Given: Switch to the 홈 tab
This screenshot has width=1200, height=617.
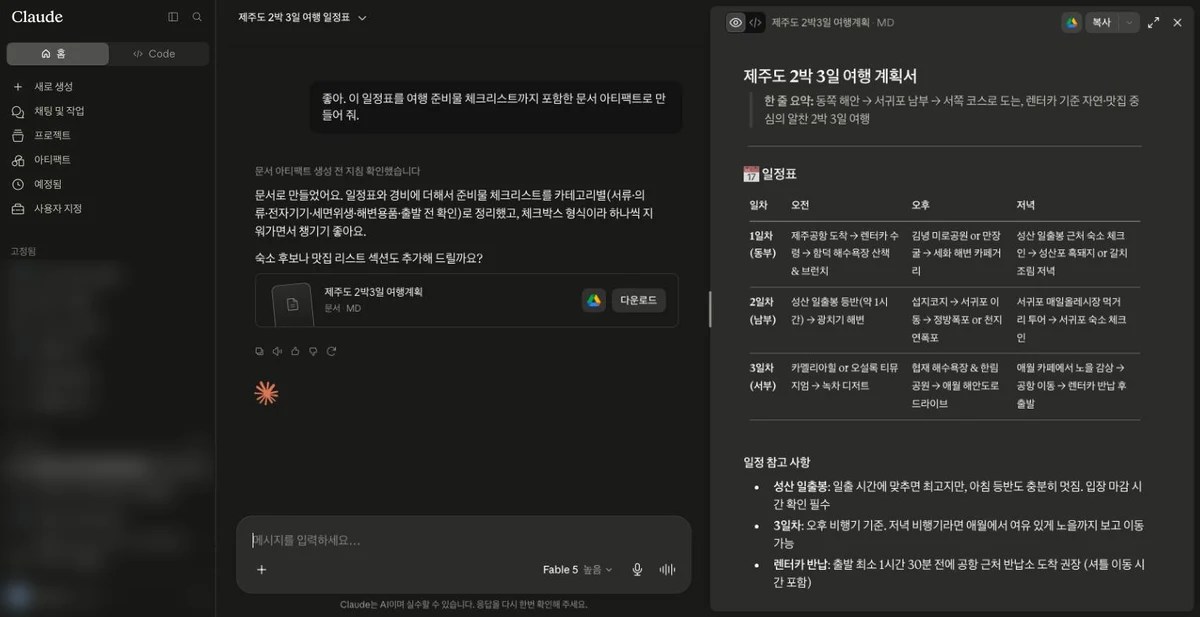Looking at the screenshot, I should (56, 54).
